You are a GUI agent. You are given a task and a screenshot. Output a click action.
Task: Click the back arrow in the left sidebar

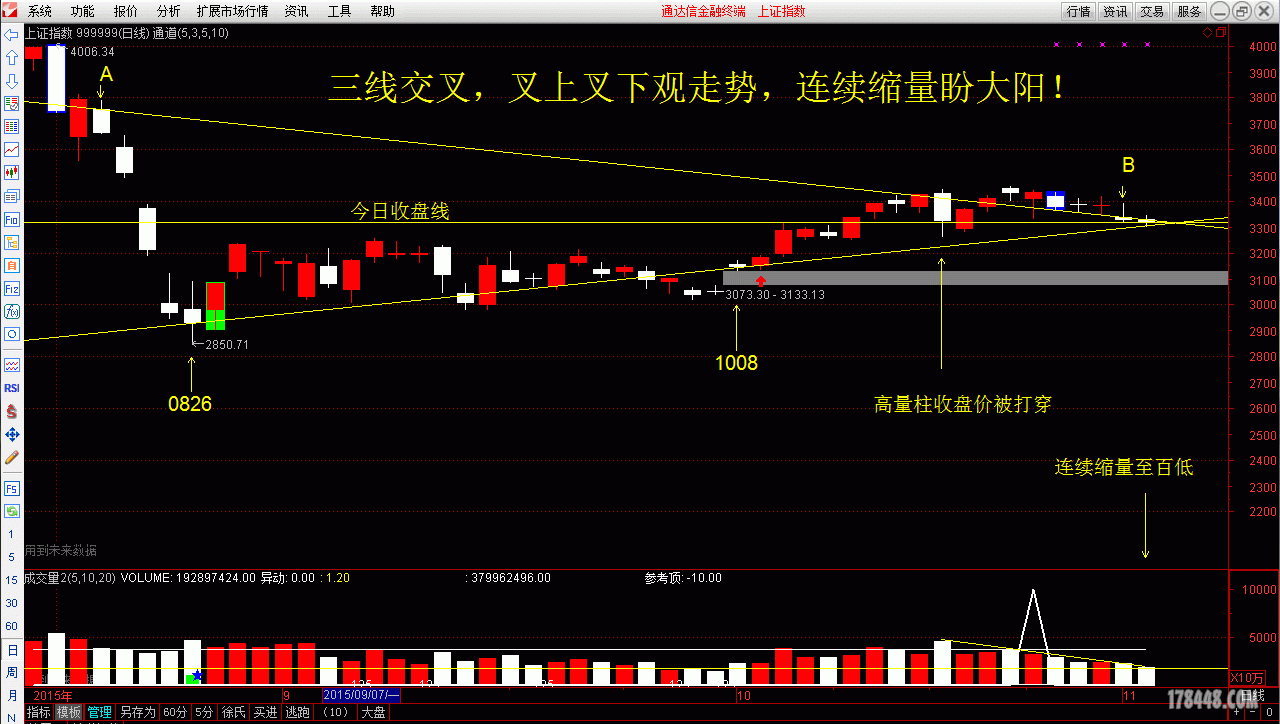tap(12, 34)
